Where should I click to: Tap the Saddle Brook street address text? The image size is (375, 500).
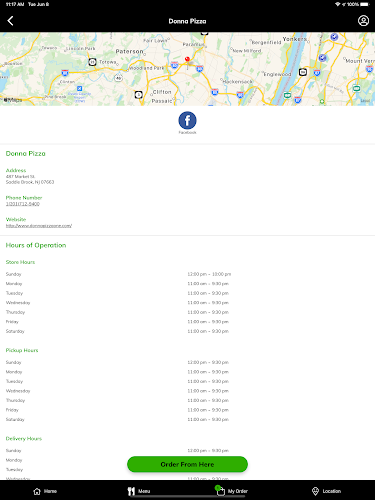pos(30,179)
